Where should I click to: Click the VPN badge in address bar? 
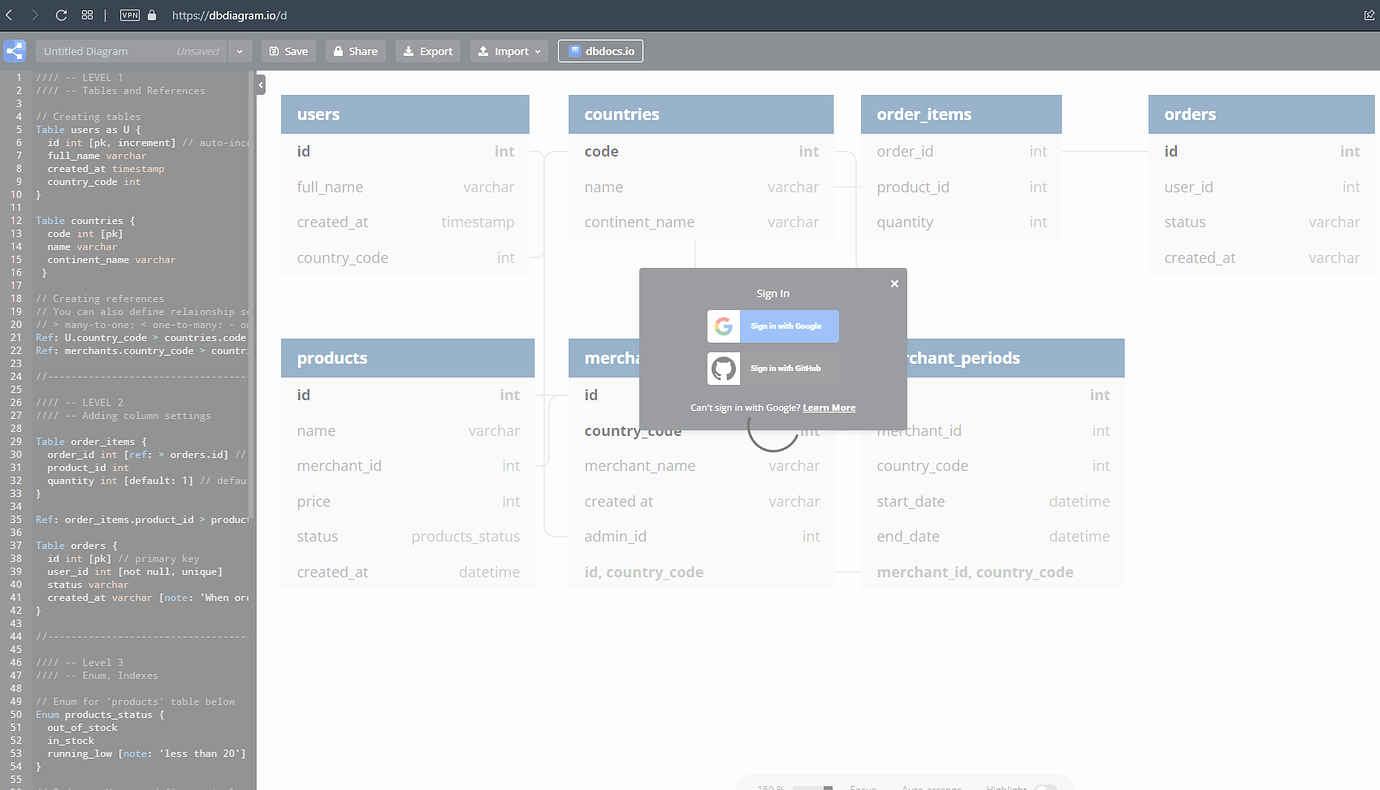[130, 15]
